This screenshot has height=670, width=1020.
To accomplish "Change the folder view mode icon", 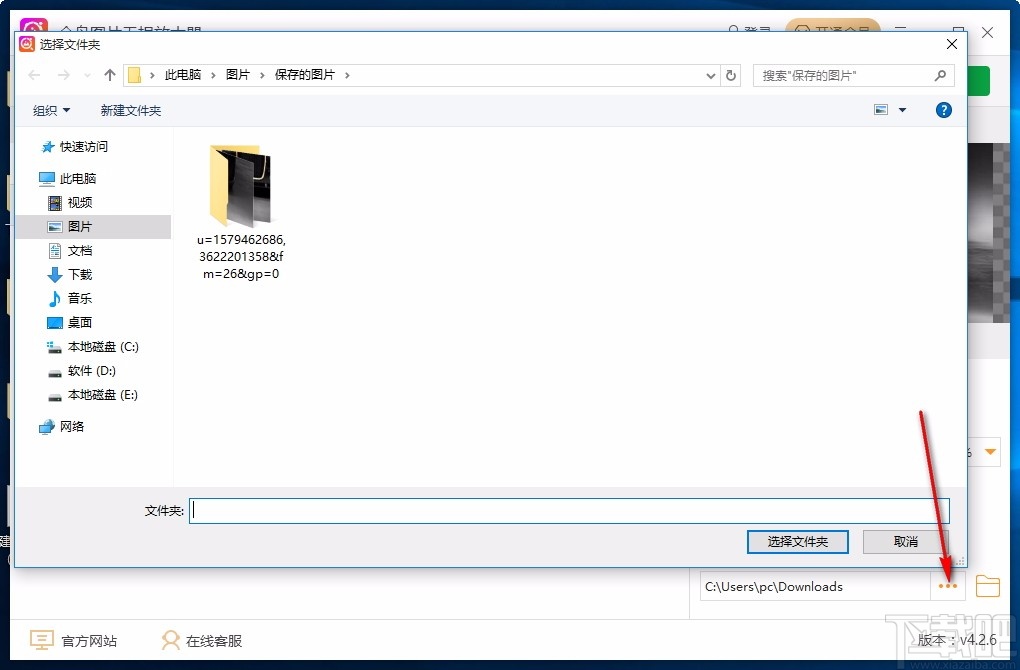I will pyautogui.click(x=882, y=110).
